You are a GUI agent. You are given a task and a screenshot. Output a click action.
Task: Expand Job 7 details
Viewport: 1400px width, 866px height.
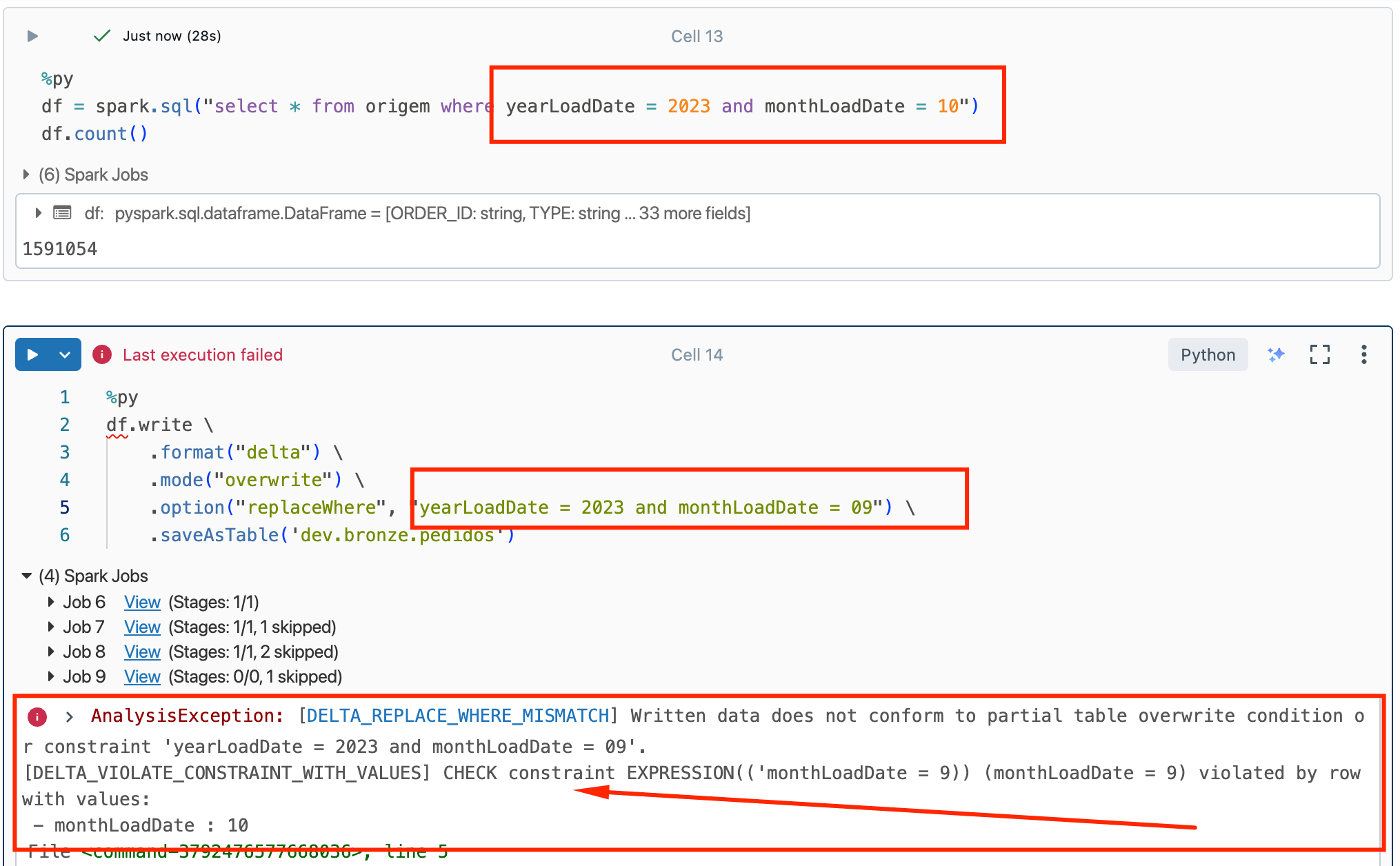51,627
